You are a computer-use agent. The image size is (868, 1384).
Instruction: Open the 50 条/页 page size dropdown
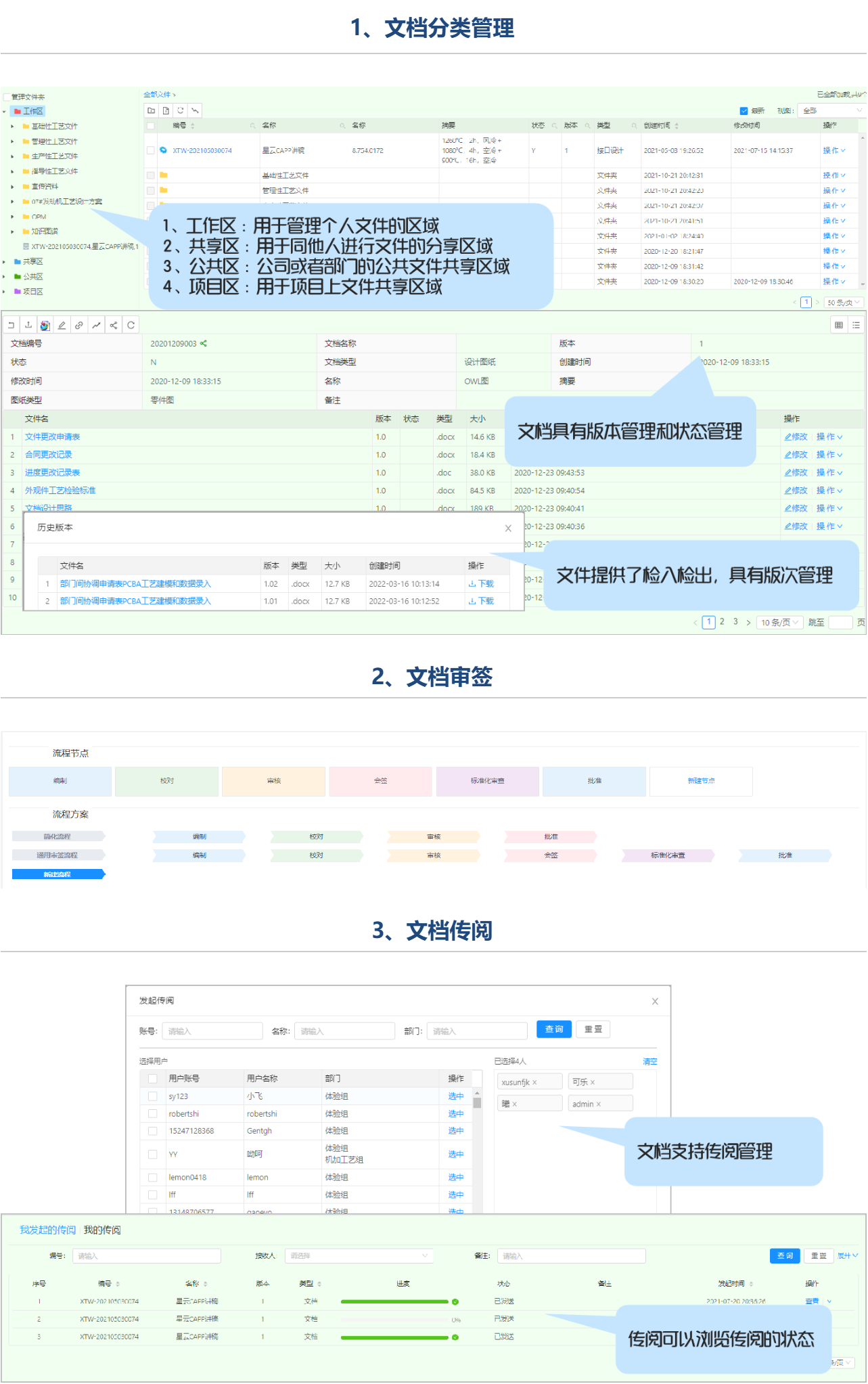point(844,303)
